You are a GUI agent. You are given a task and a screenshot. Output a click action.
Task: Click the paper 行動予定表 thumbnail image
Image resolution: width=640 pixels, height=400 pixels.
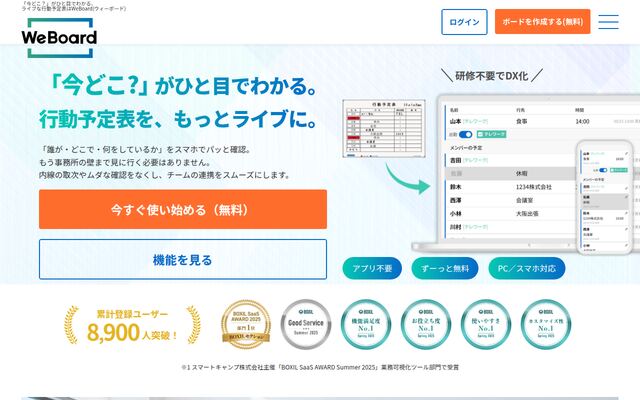(384, 129)
